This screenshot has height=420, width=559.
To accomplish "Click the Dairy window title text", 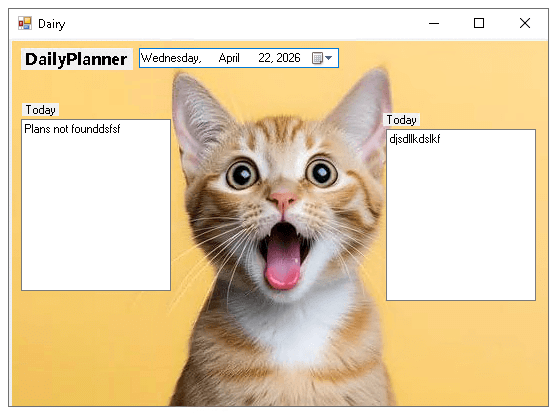I will pyautogui.click(x=52, y=24).
